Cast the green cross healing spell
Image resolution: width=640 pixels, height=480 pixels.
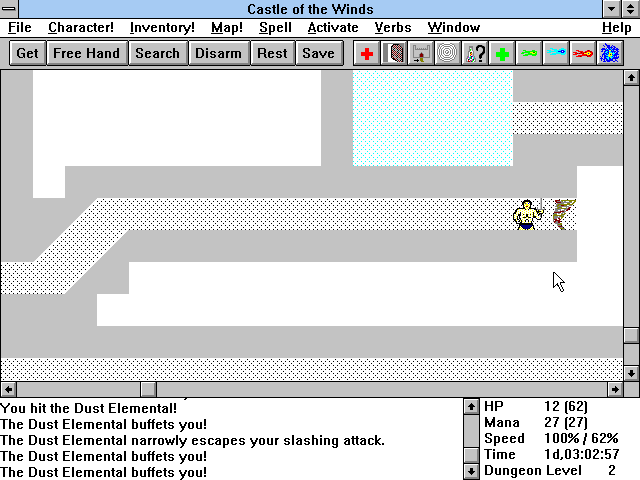pyautogui.click(x=502, y=53)
